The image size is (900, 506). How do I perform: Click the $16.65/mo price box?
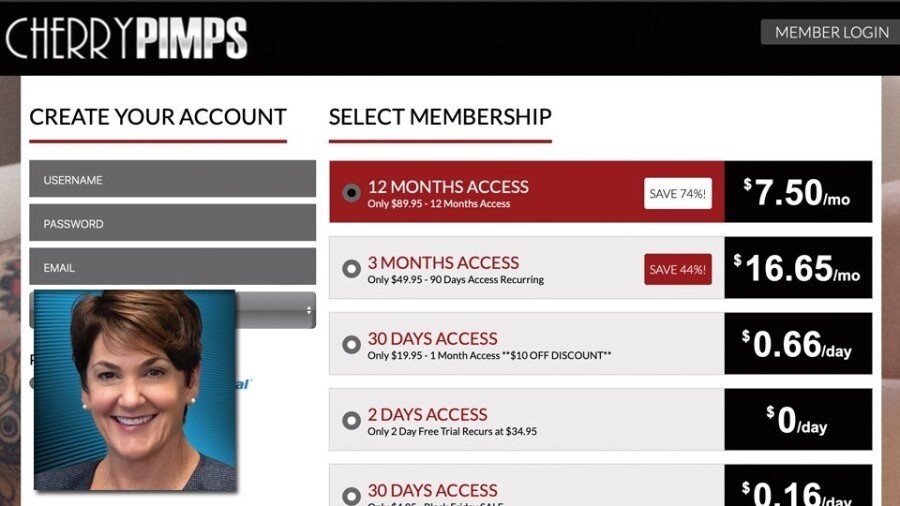tap(797, 268)
